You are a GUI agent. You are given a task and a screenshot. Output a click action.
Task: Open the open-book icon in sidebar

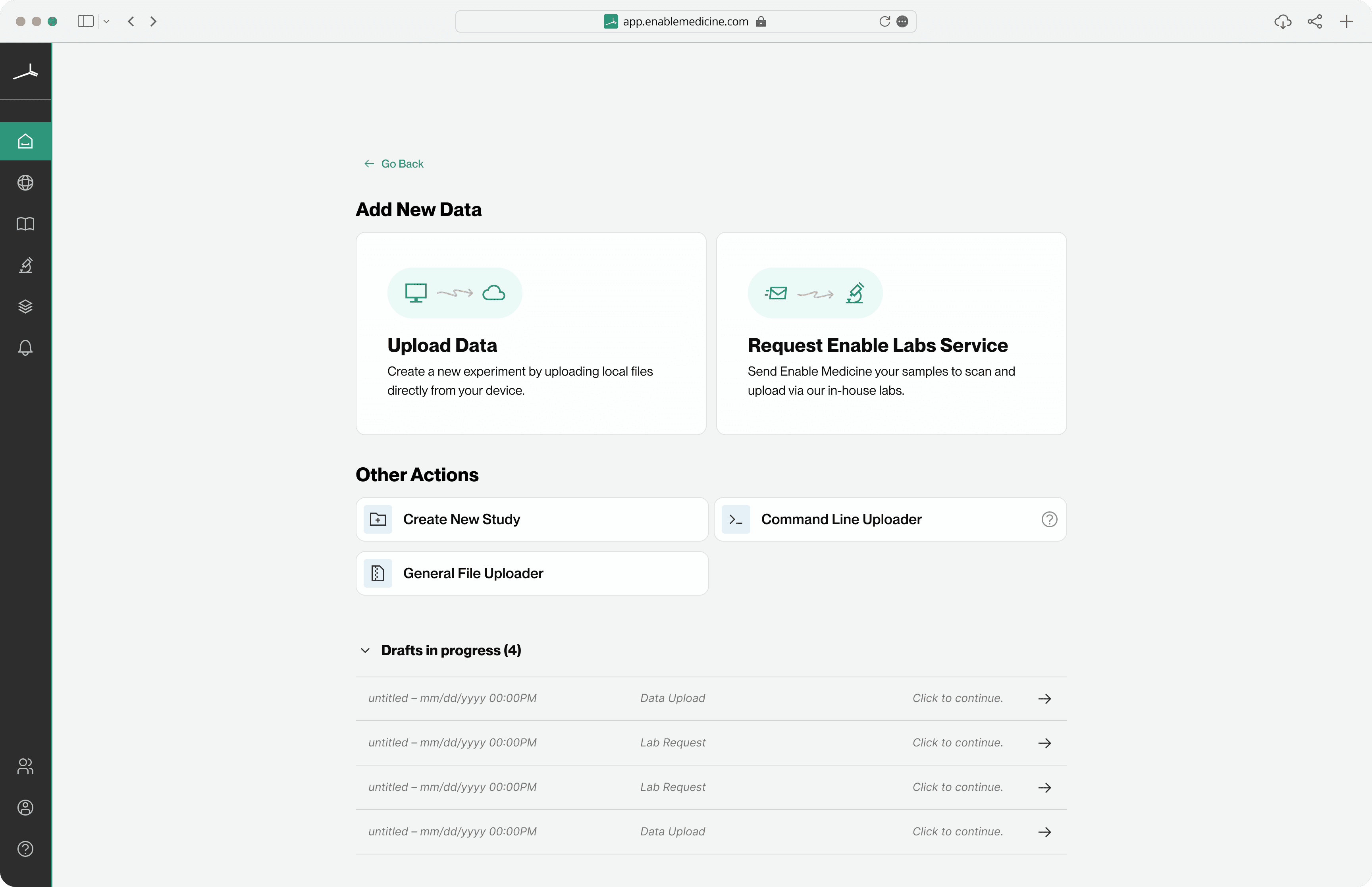[x=25, y=224]
